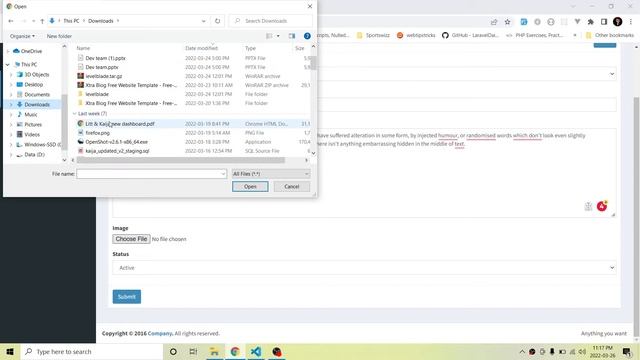This screenshot has height=360, width=640.
Task: Navigate up one folder level
Action: pyautogui.click(x=42, y=21)
